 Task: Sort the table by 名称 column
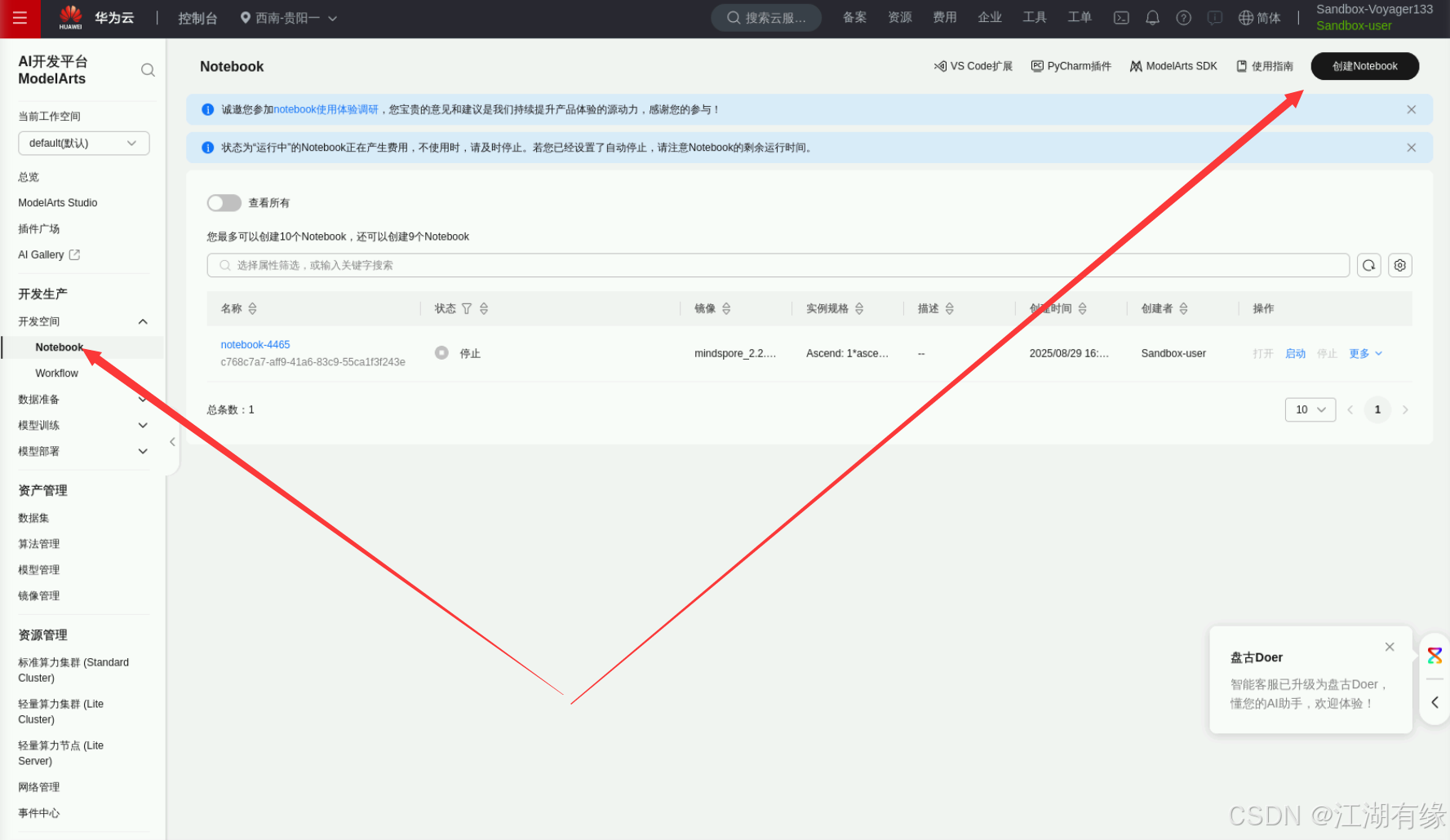(x=252, y=308)
